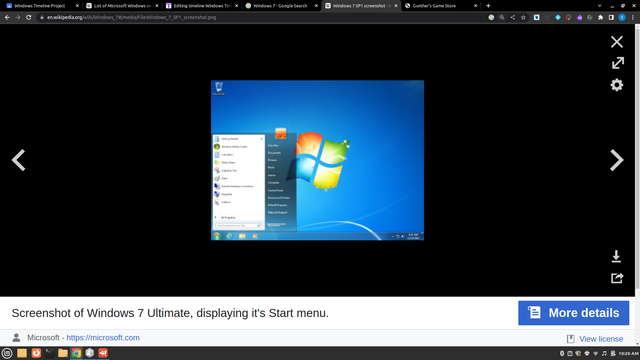640x360 pixels.
Task: Open the cyan diamond extension icon
Action: pos(558,18)
